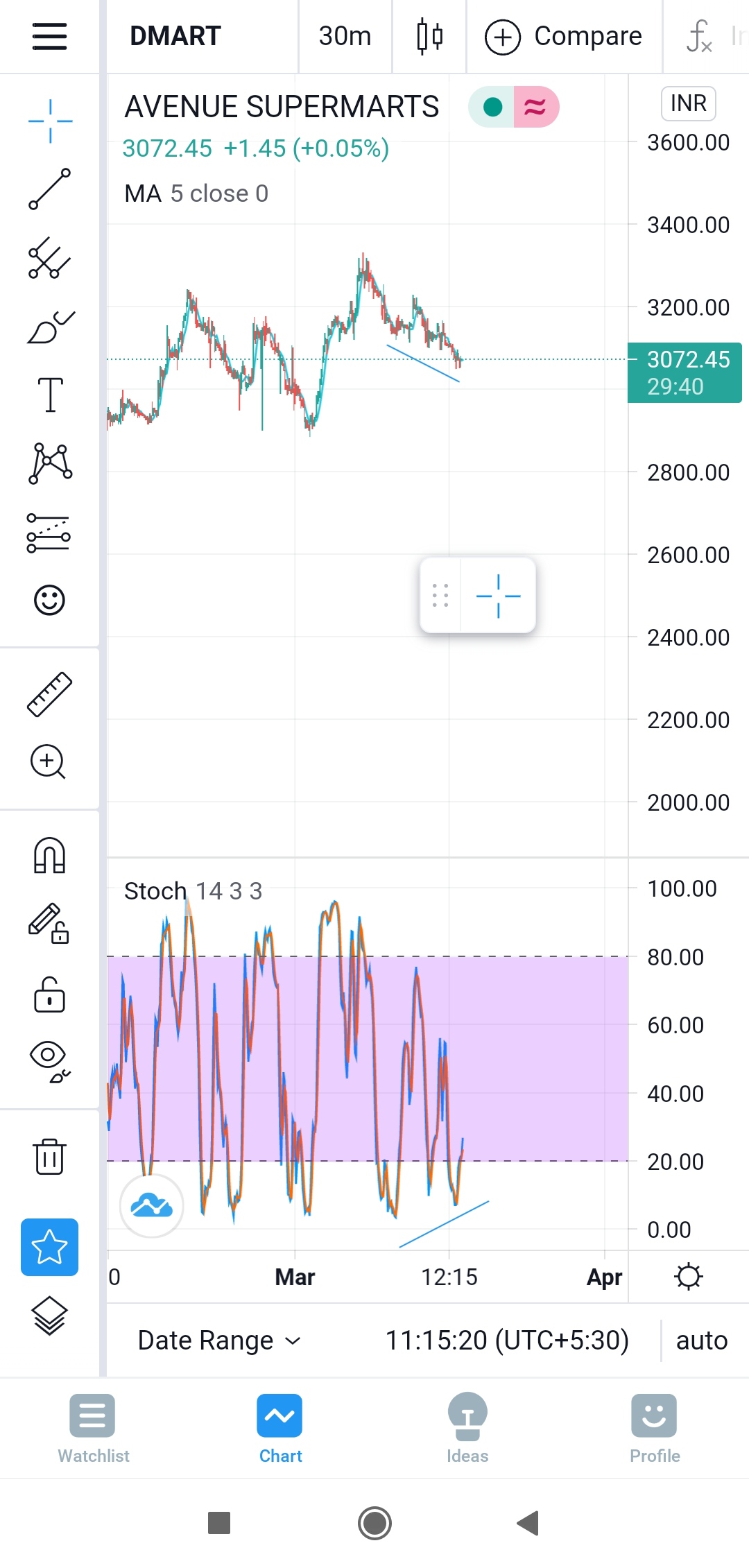749x1568 pixels.
Task: Click the DMART symbol search
Action: 175,36
